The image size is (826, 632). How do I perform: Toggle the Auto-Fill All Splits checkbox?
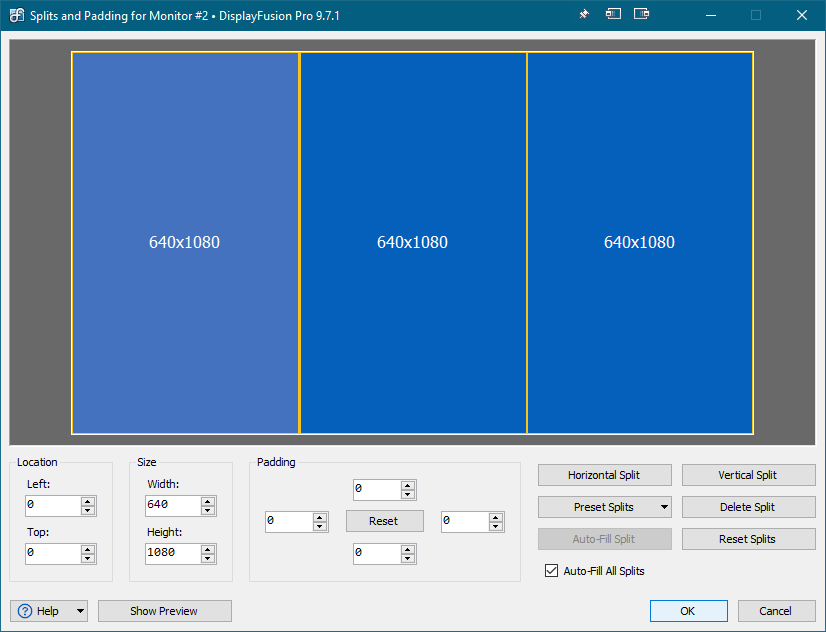tap(551, 571)
